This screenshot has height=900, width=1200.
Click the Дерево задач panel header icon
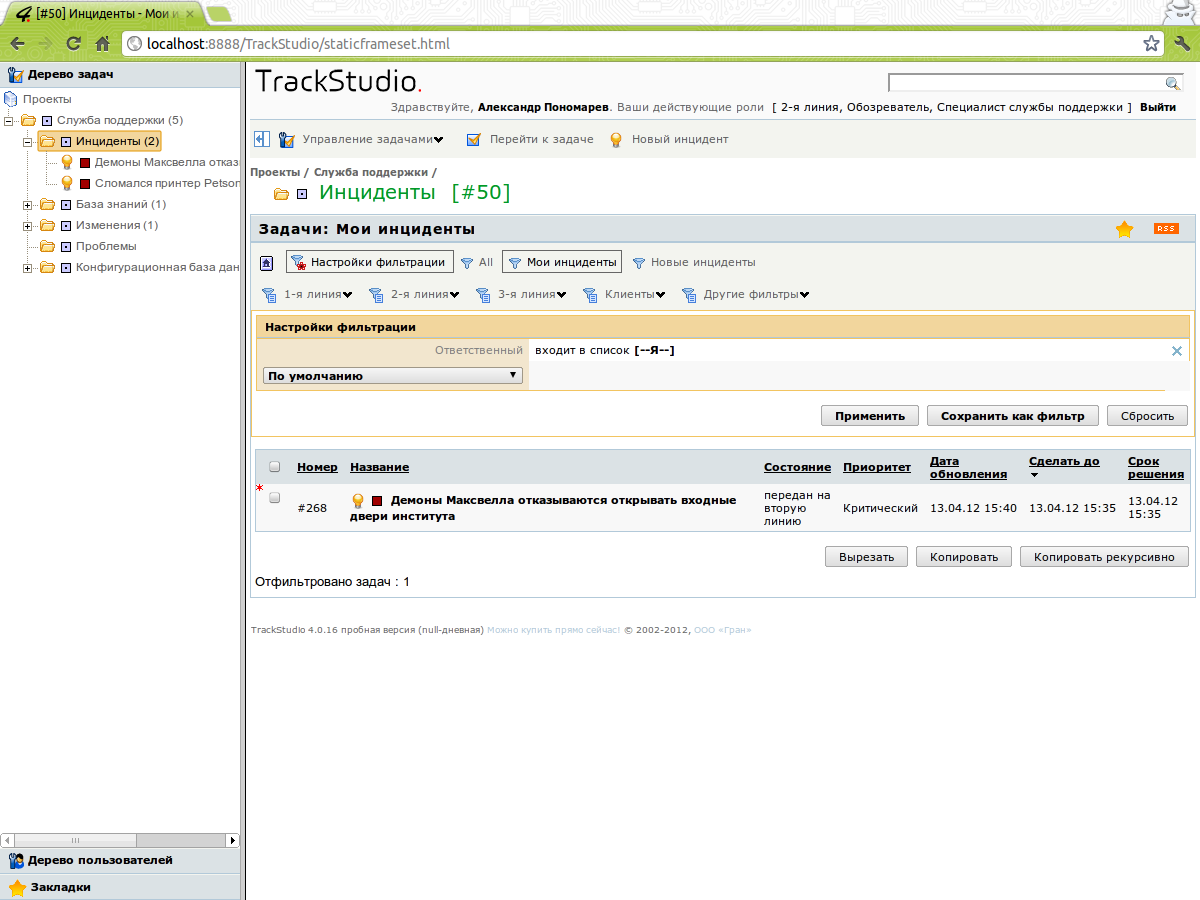[15, 74]
